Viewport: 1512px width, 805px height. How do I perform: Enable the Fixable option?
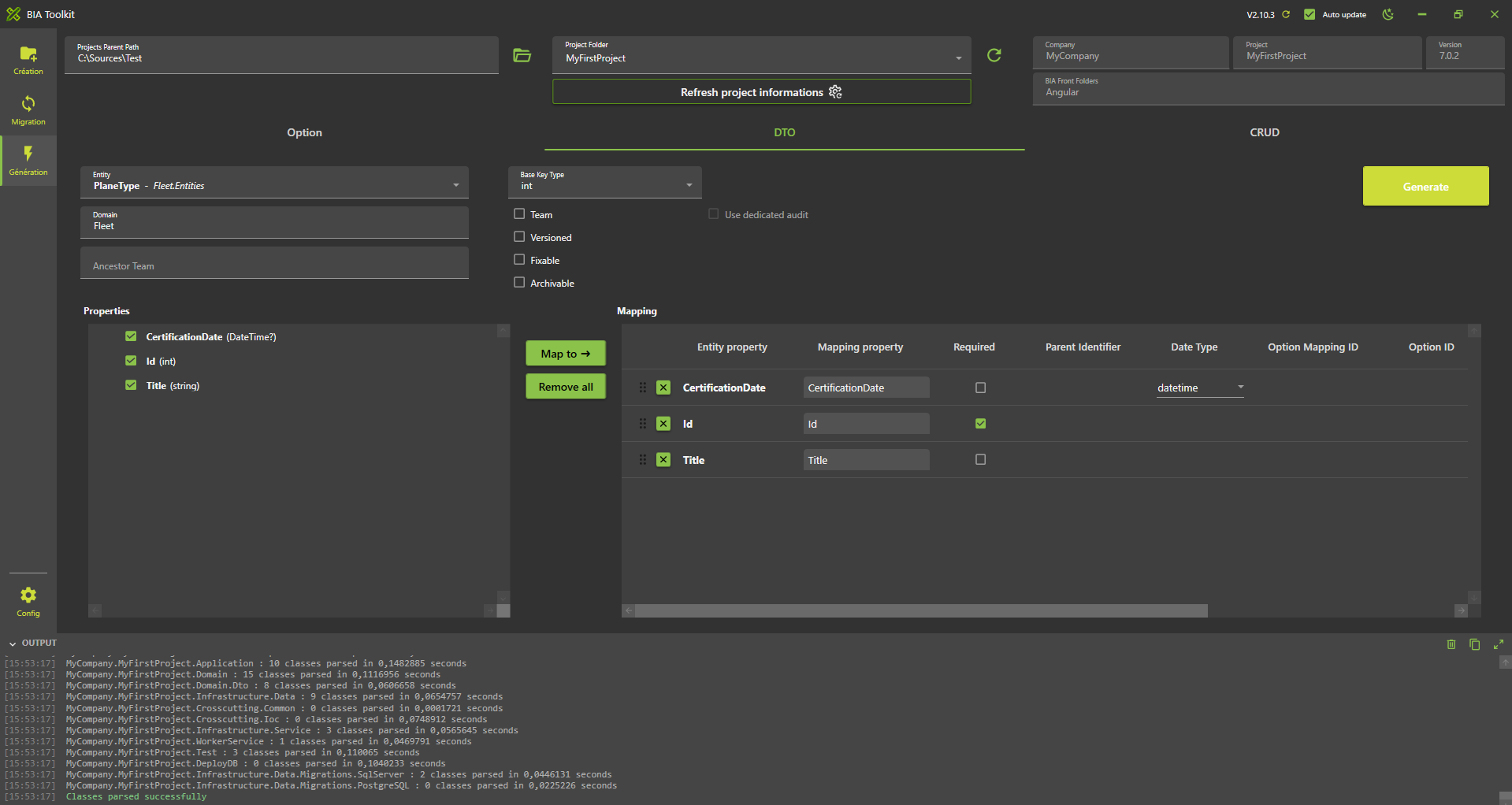point(519,259)
